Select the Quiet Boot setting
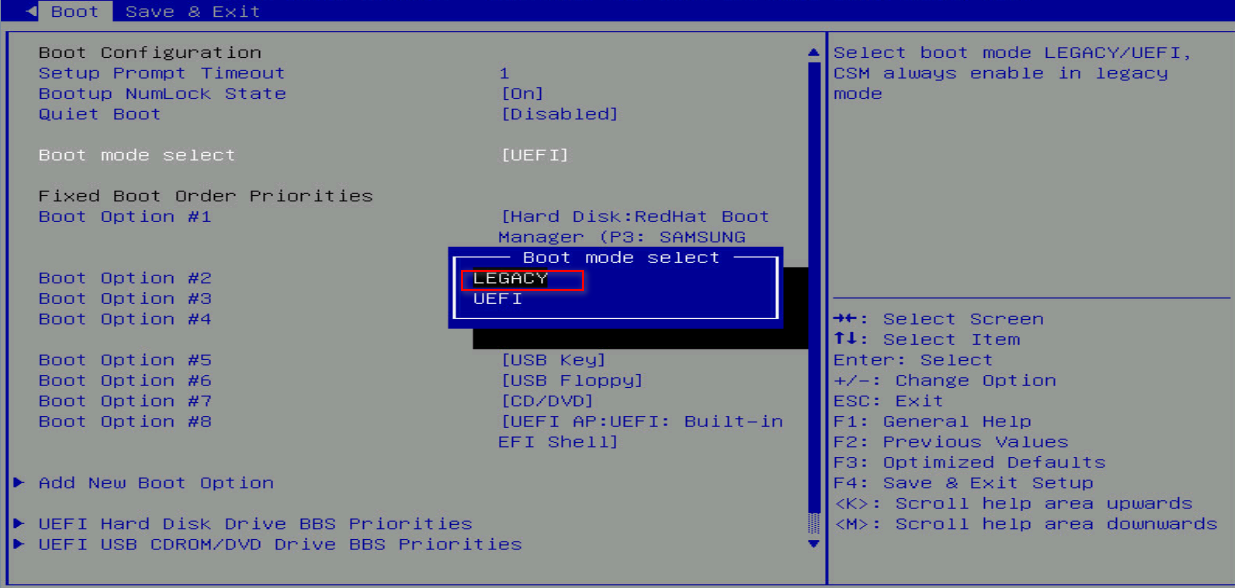 tap(99, 114)
